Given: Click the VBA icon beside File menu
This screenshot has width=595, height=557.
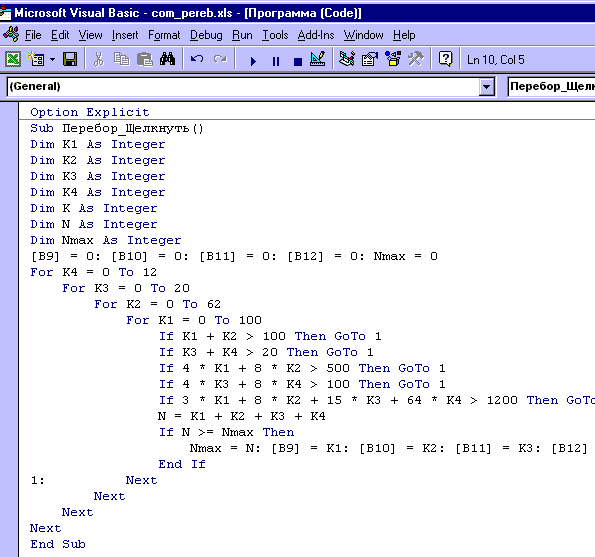Looking at the screenshot, I should click(x=11, y=34).
